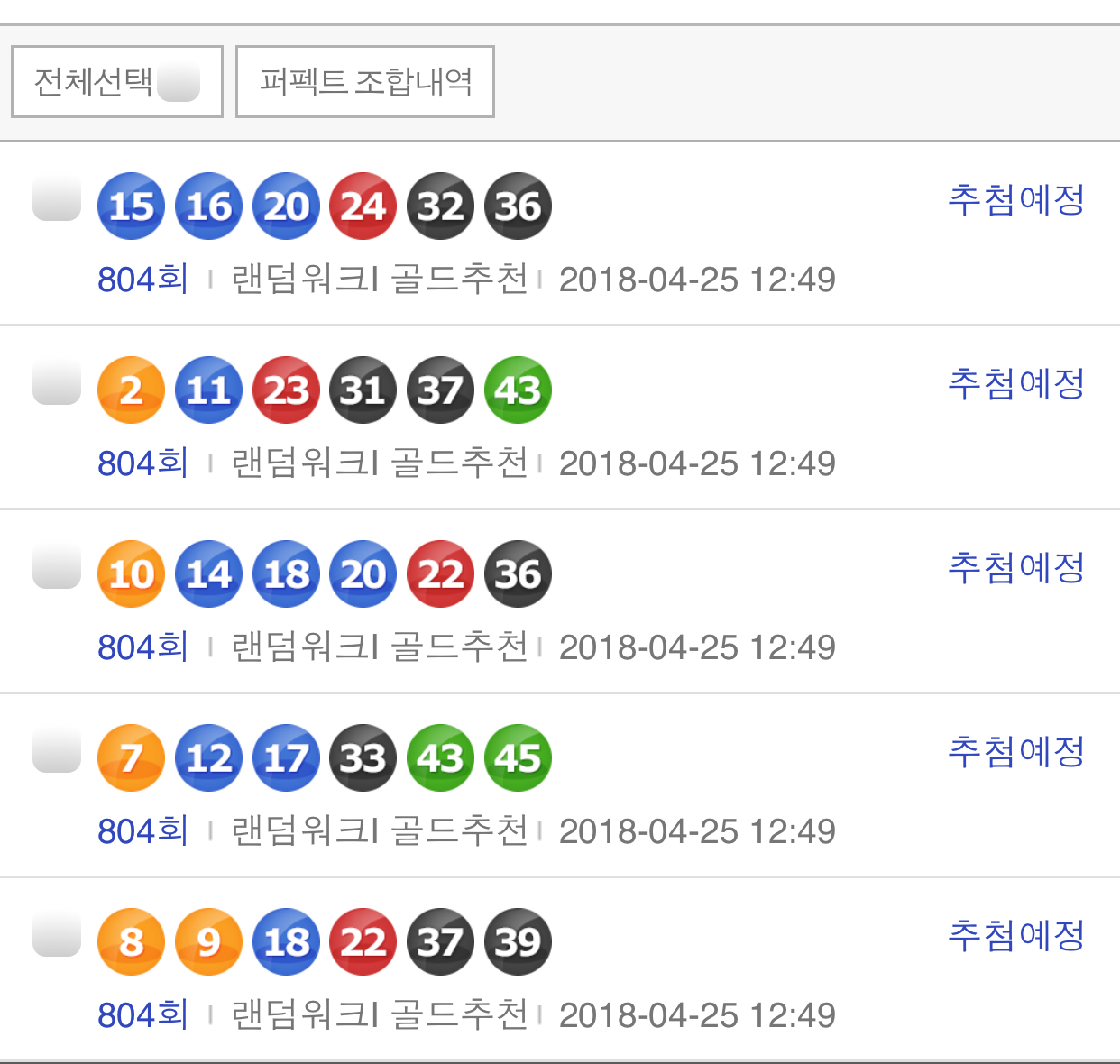1120x1064 pixels.
Task: Open the 퍼펙트 조합내역 button
Action: 365,82
